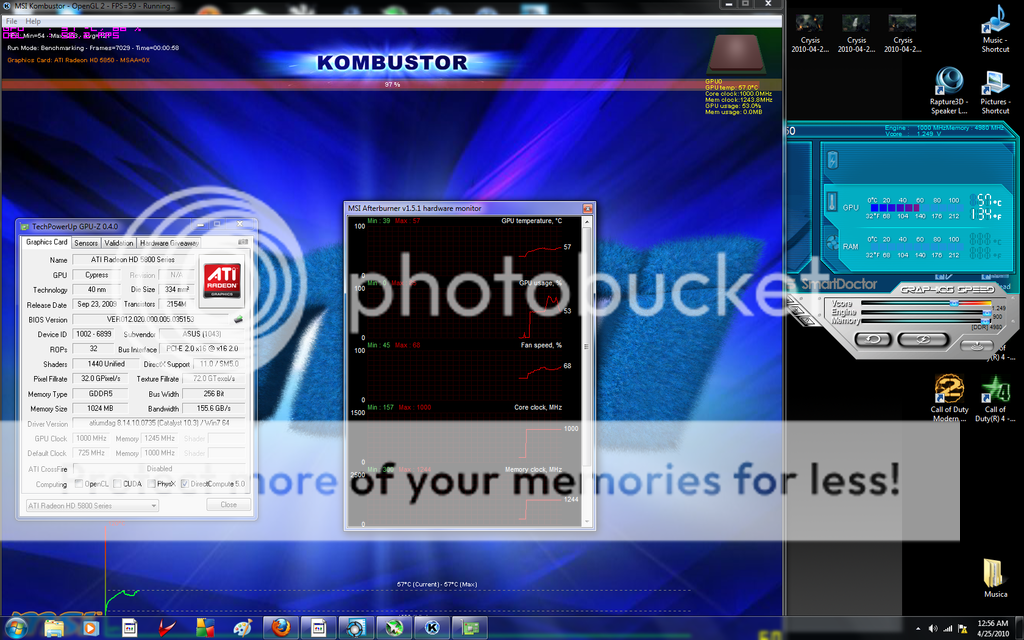
Task: Open the first Crysis 2010-04-2 desktop icon
Action: [x=810, y=33]
